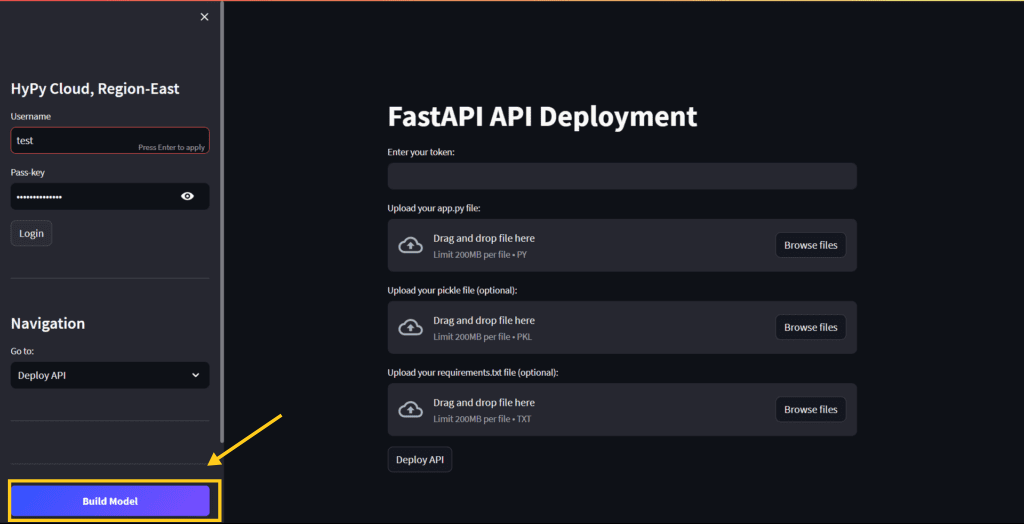Click the Go to dropdown chevron arrow

(x=195, y=375)
